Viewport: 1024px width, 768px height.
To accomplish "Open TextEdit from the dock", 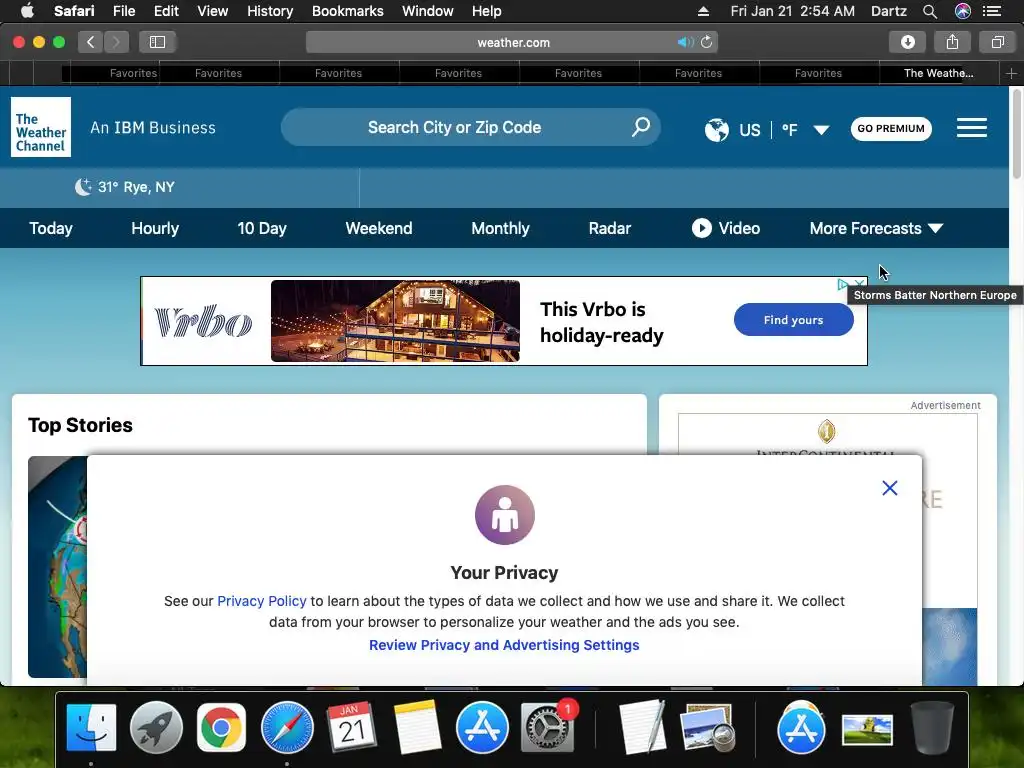I will [642, 728].
